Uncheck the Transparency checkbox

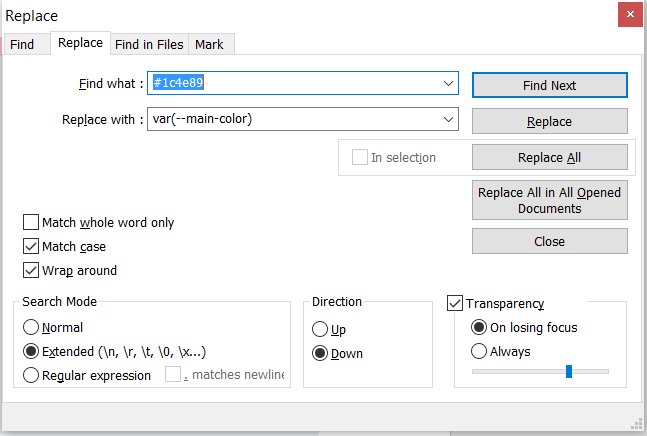click(455, 303)
